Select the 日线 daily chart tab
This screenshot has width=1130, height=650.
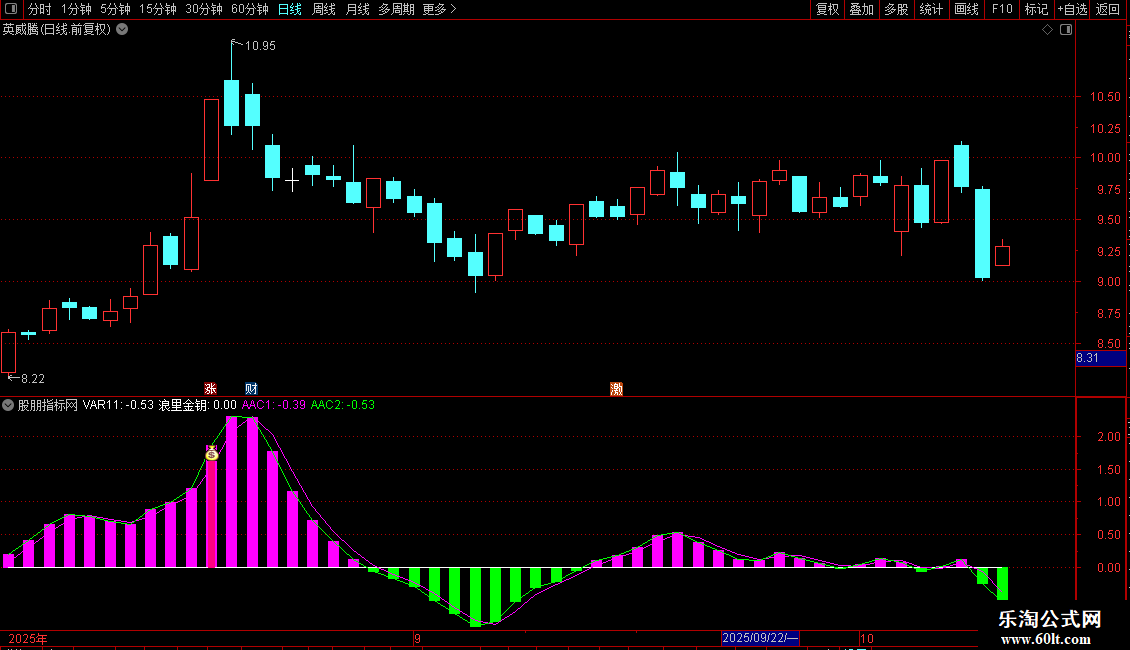(290, 9)
